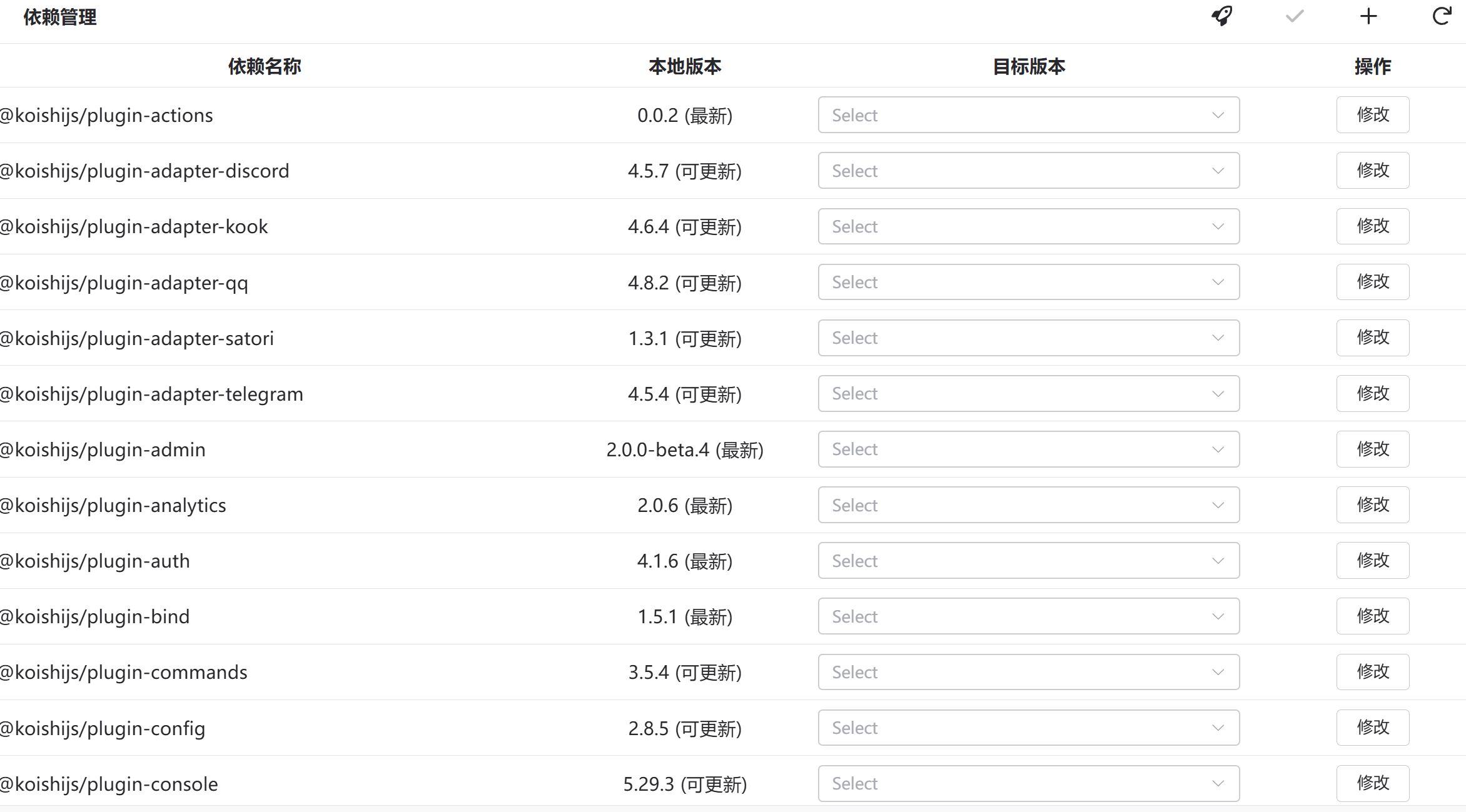
Task: Click version 1.5.1 (最新) cell
Action: click(x=685, y=617)
